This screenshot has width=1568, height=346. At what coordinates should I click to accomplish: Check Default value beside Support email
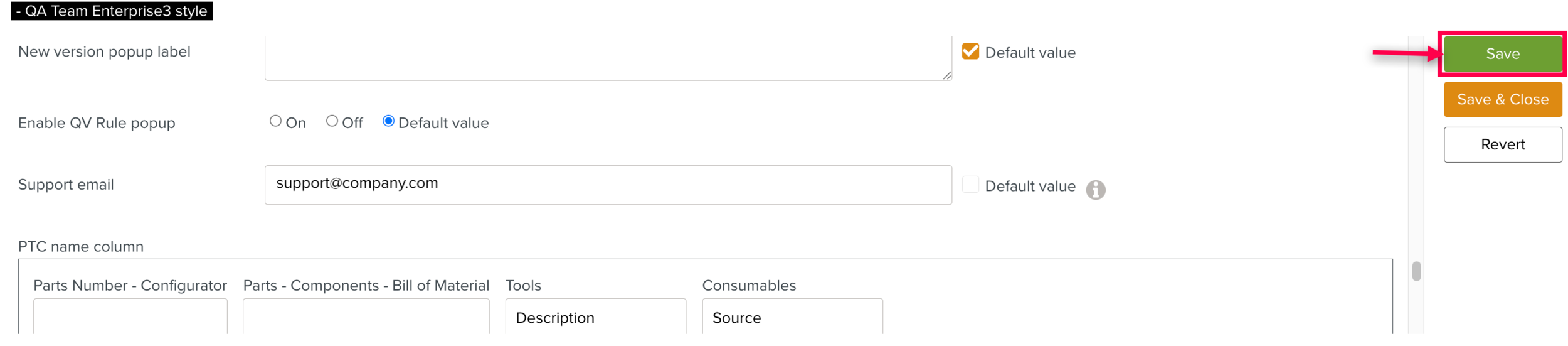point(970,185)
